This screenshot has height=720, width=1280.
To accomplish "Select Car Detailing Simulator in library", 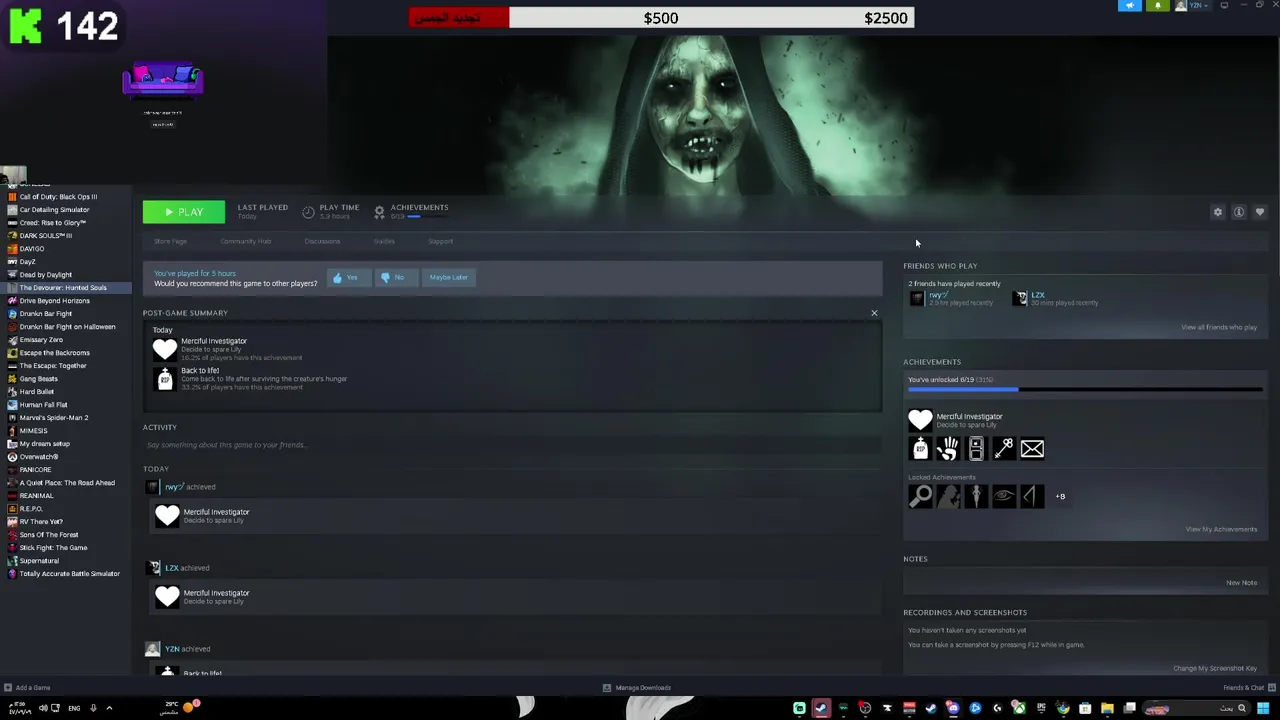I will (x=54, y=210).
